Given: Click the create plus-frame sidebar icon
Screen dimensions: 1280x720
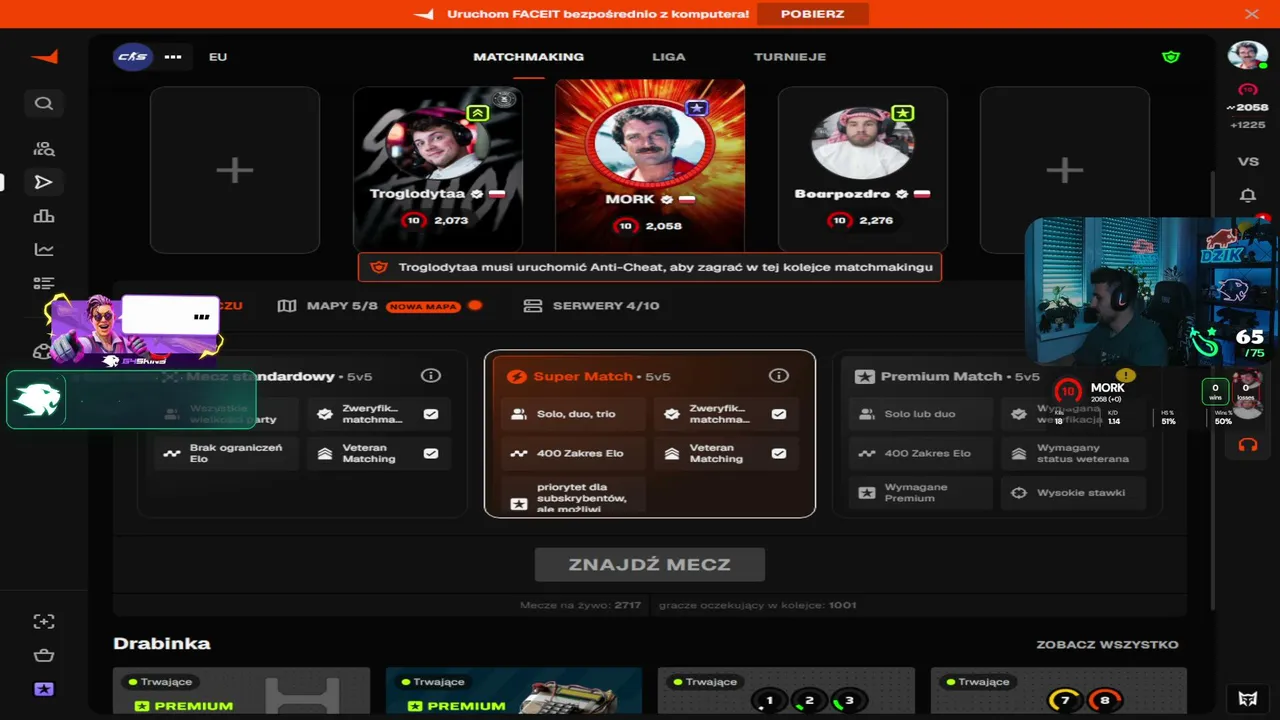Looking at the screenshot, I should [x=44, y=621].
